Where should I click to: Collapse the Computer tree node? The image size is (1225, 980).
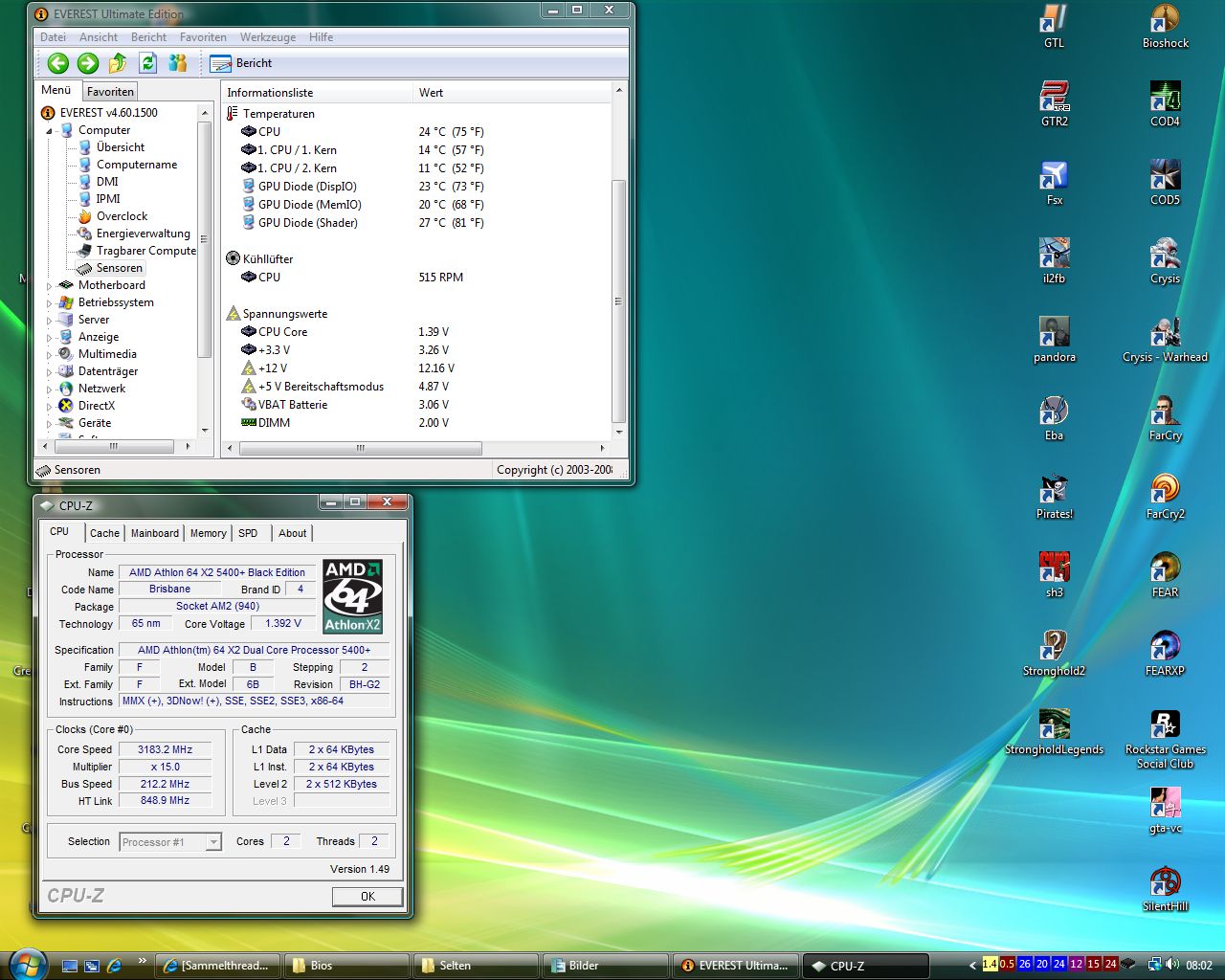(x=50, y=131)
